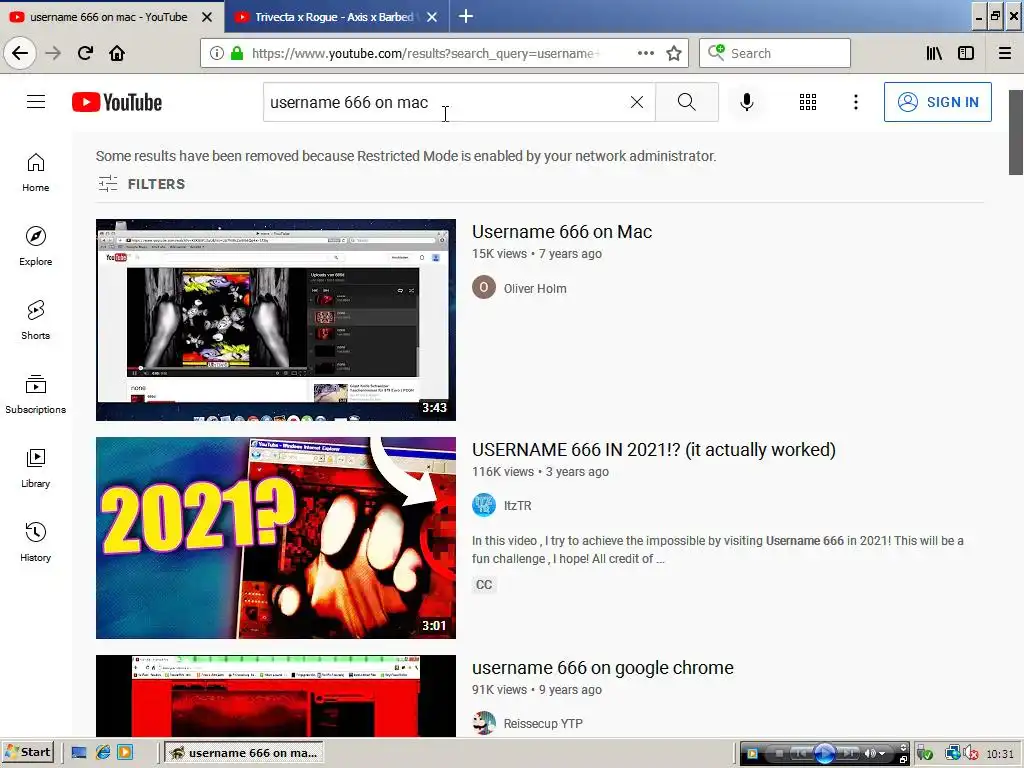View the secure connection padlock details
This screenshot has width=1024, height=768.
pos(237,53)
